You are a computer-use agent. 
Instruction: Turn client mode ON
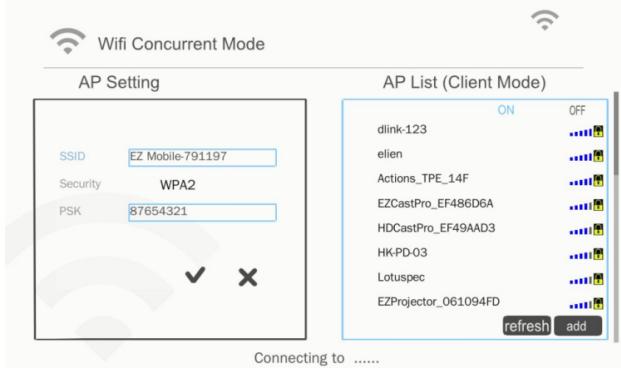506,110
